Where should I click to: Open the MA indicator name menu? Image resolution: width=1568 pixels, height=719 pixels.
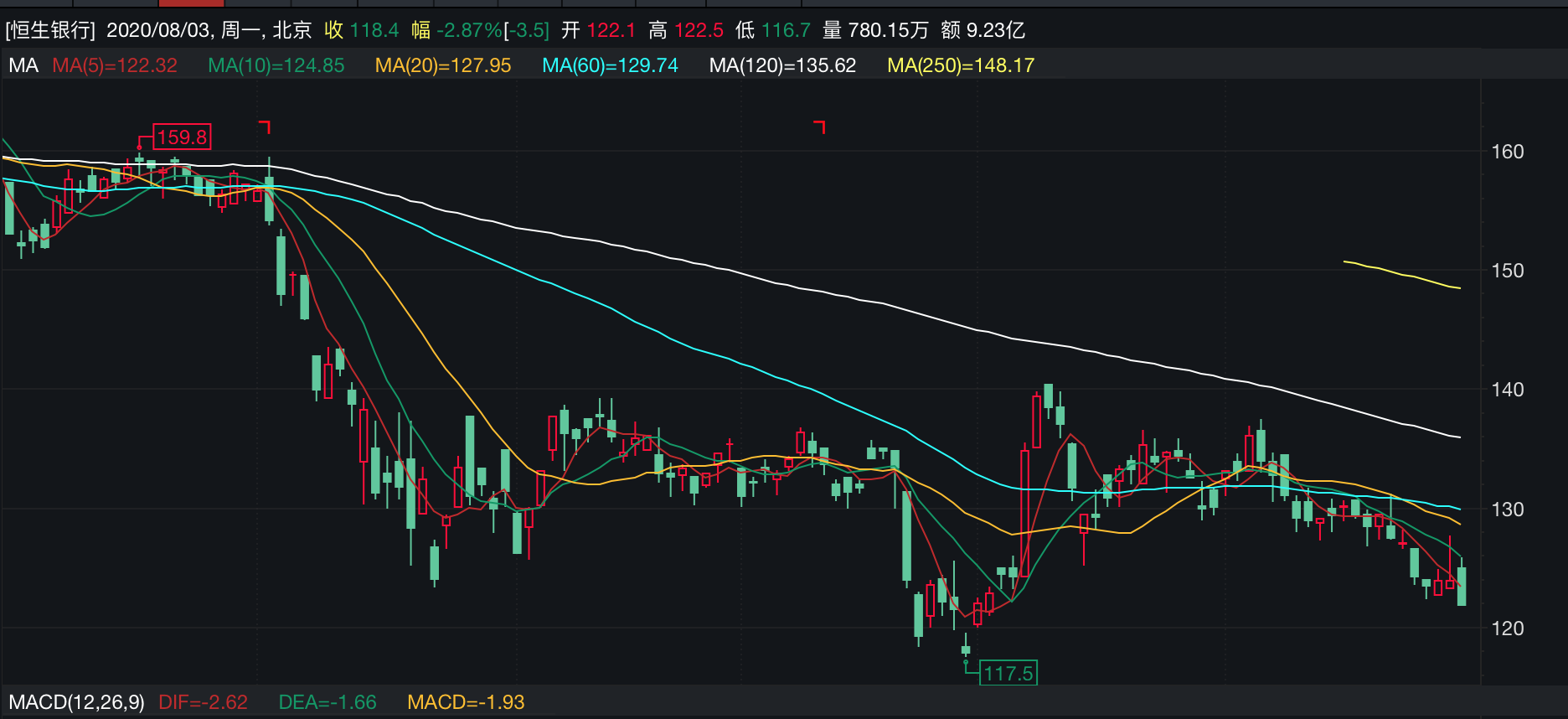click(x=23, y=65)
